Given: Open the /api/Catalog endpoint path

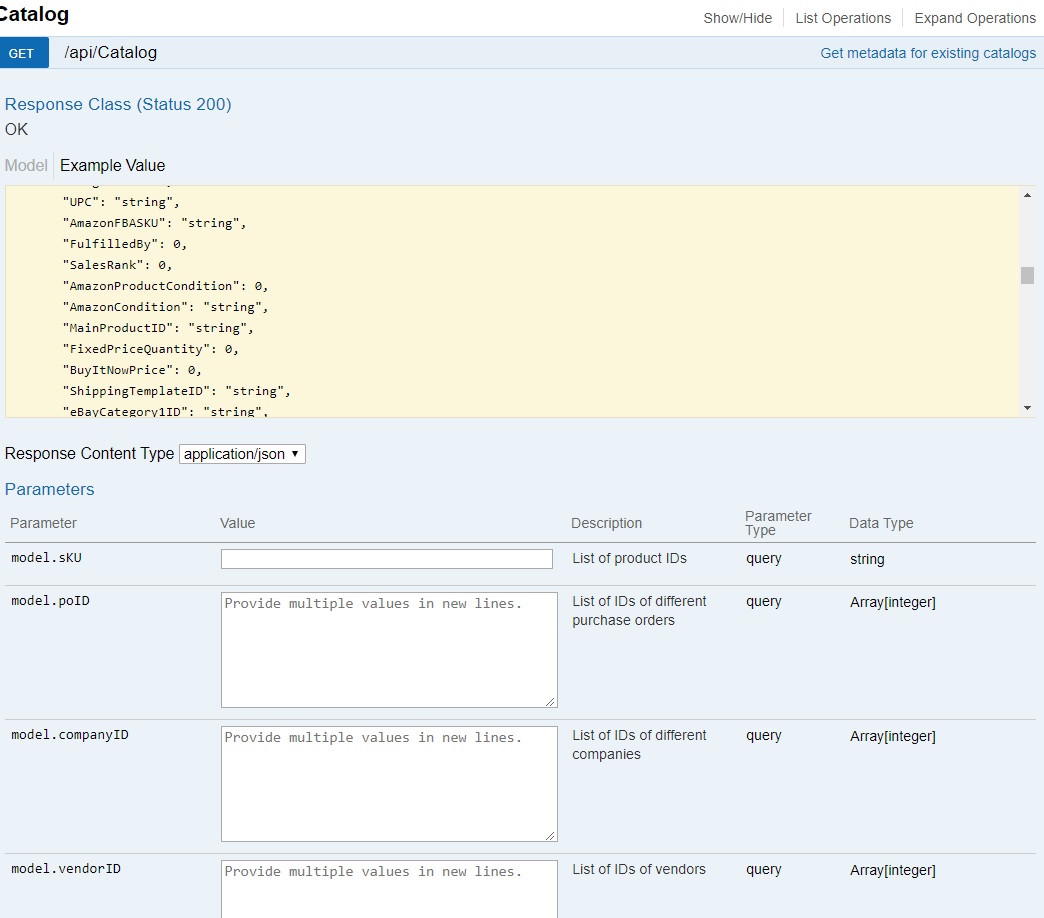Looking at the screenshot, I should point(111,53).
